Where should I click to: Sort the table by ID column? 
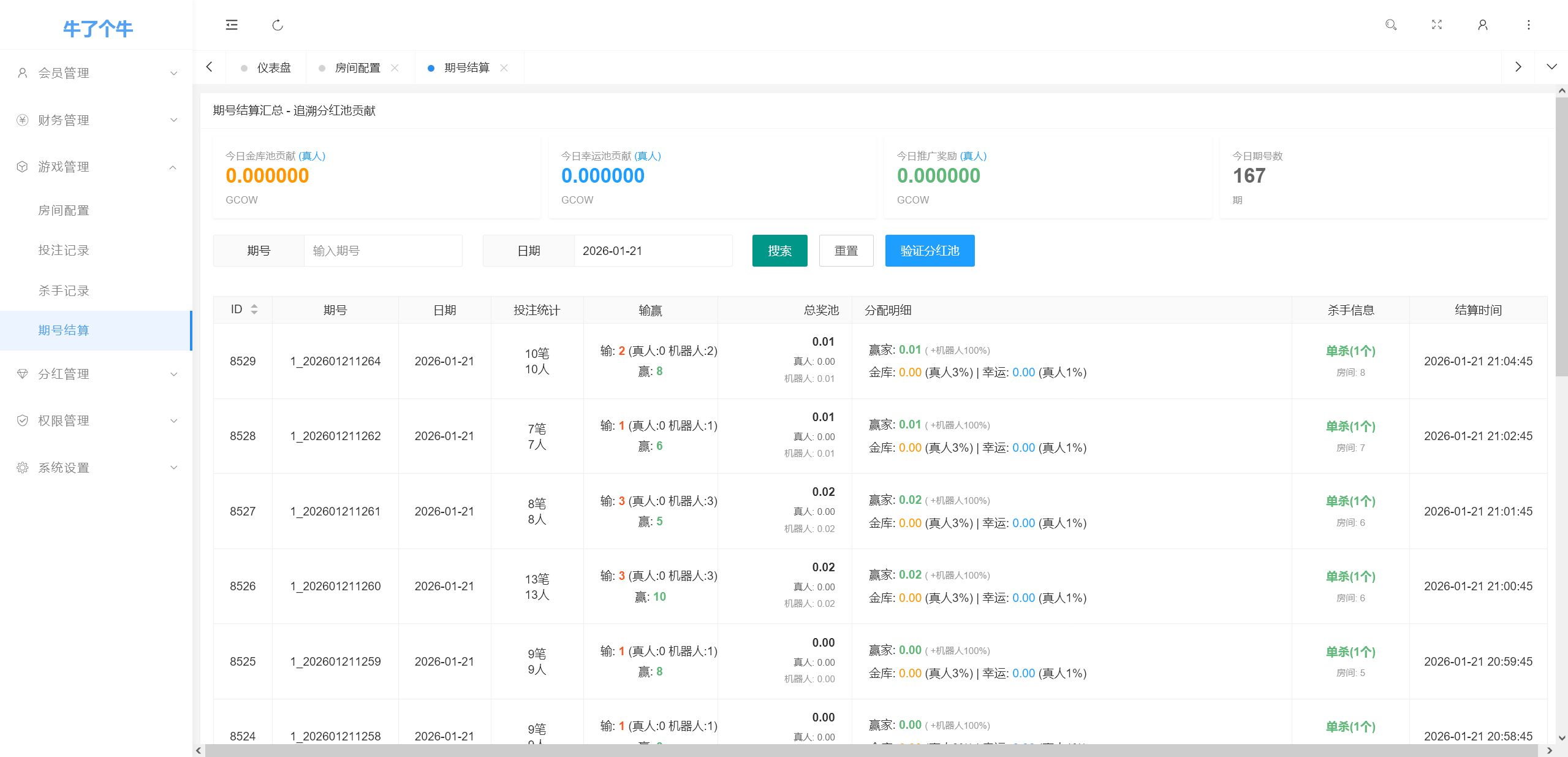254,310
